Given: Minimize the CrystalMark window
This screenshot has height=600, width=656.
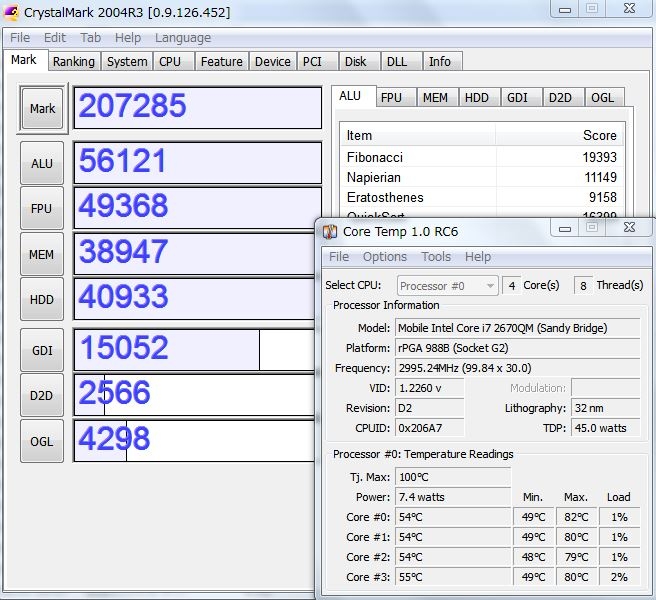Looking at the screenshot, I should point(565,9).
